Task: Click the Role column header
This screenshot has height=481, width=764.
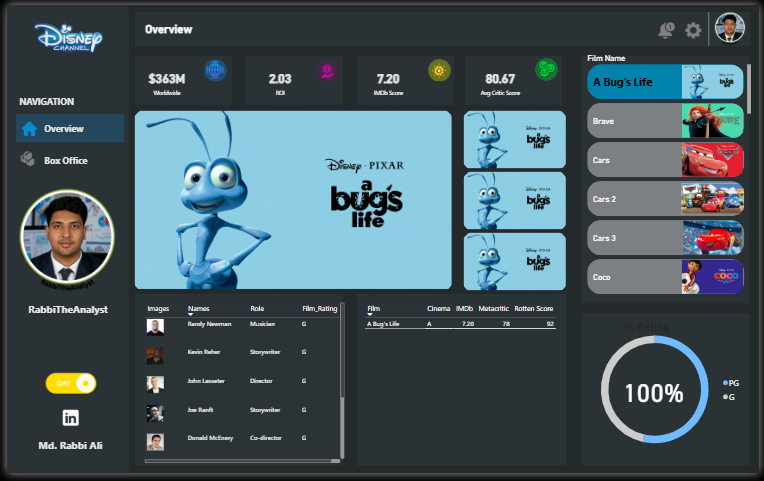Action: [257, 308]
